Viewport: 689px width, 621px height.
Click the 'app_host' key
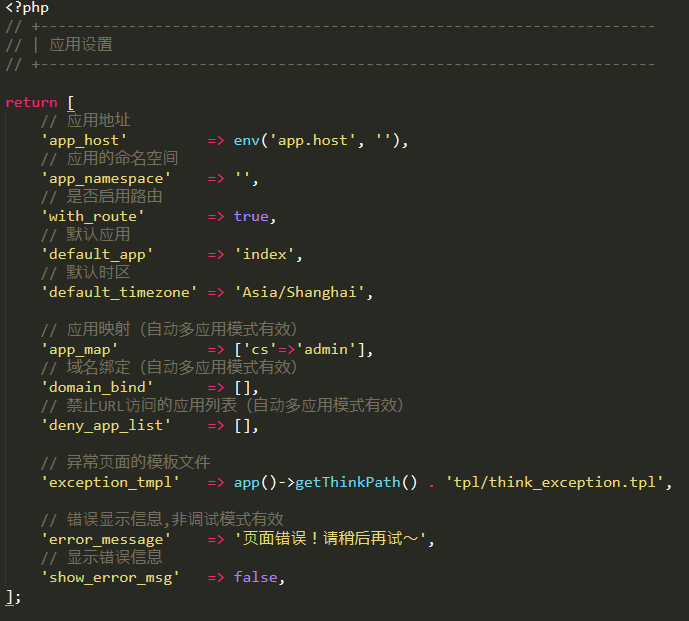pos(83,141)
